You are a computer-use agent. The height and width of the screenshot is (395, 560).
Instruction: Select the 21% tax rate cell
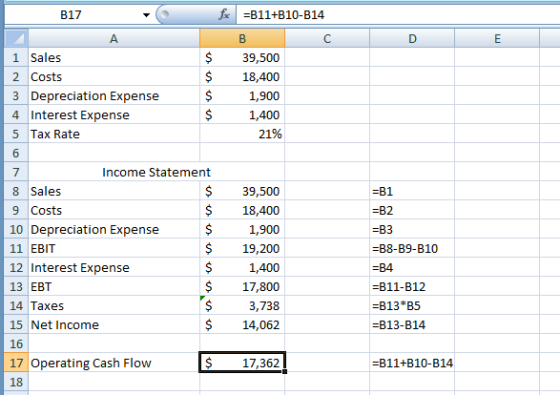242,134
